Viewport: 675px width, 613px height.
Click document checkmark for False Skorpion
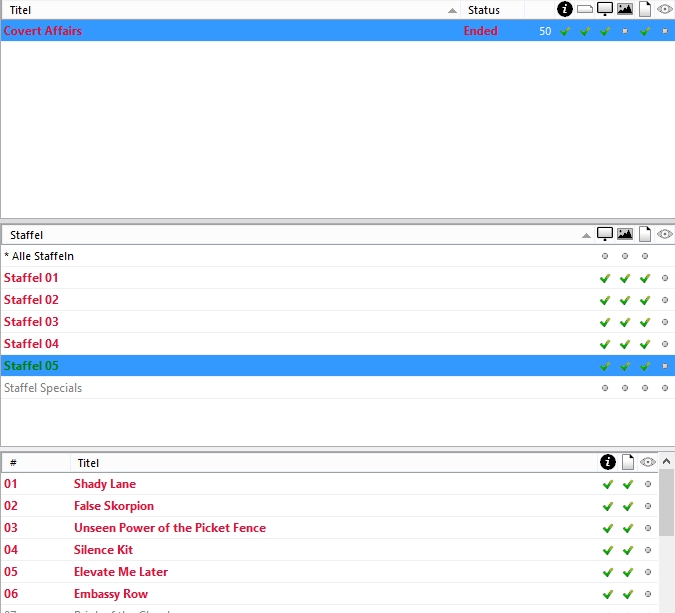pos(628,506)
